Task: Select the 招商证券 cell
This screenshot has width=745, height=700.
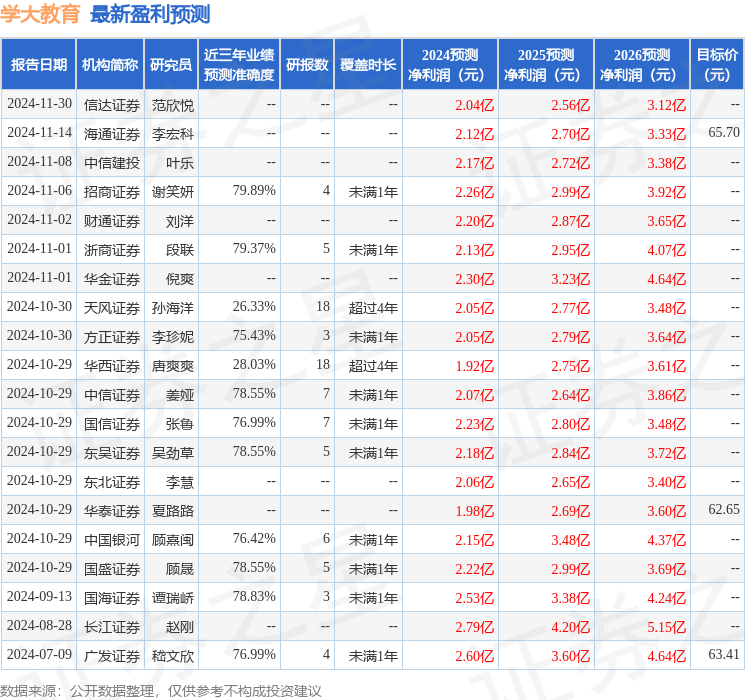Action: [112, 192]
